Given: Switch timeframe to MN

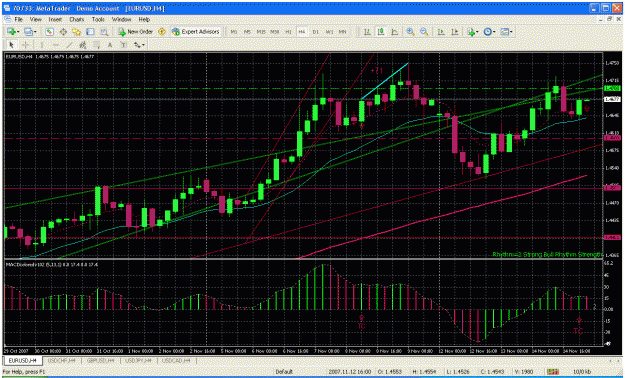Looking at the screenshot, I should [342, 32].
